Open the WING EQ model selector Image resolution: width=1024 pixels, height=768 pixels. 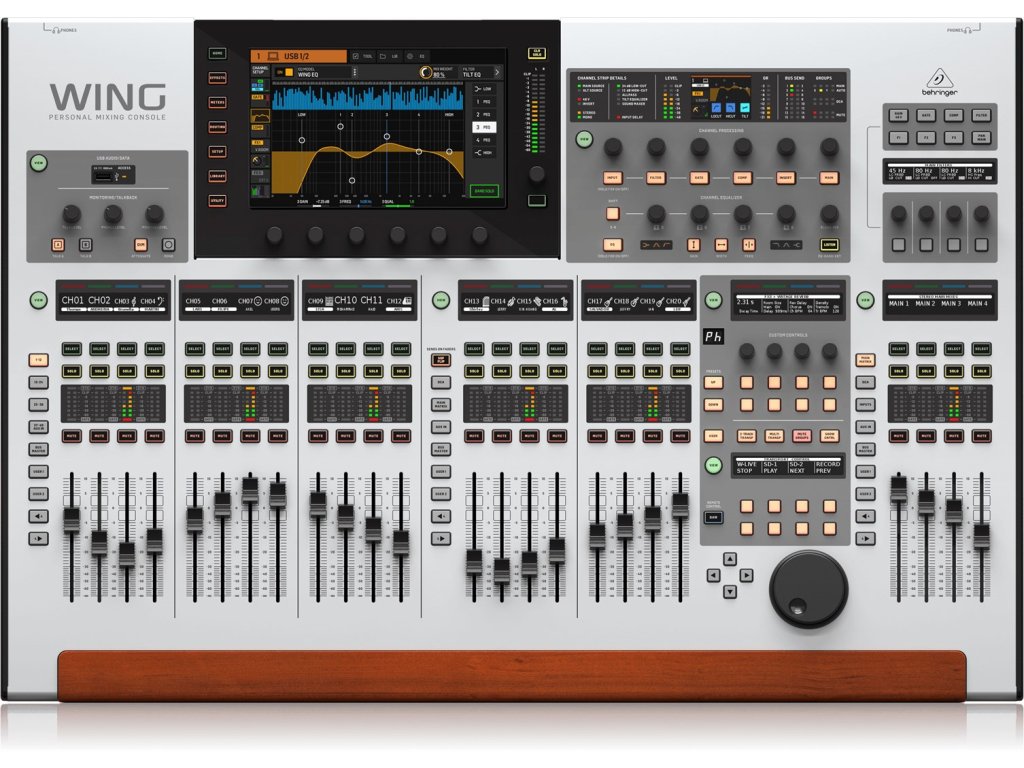pyautogui.click(x=324, y=72)
